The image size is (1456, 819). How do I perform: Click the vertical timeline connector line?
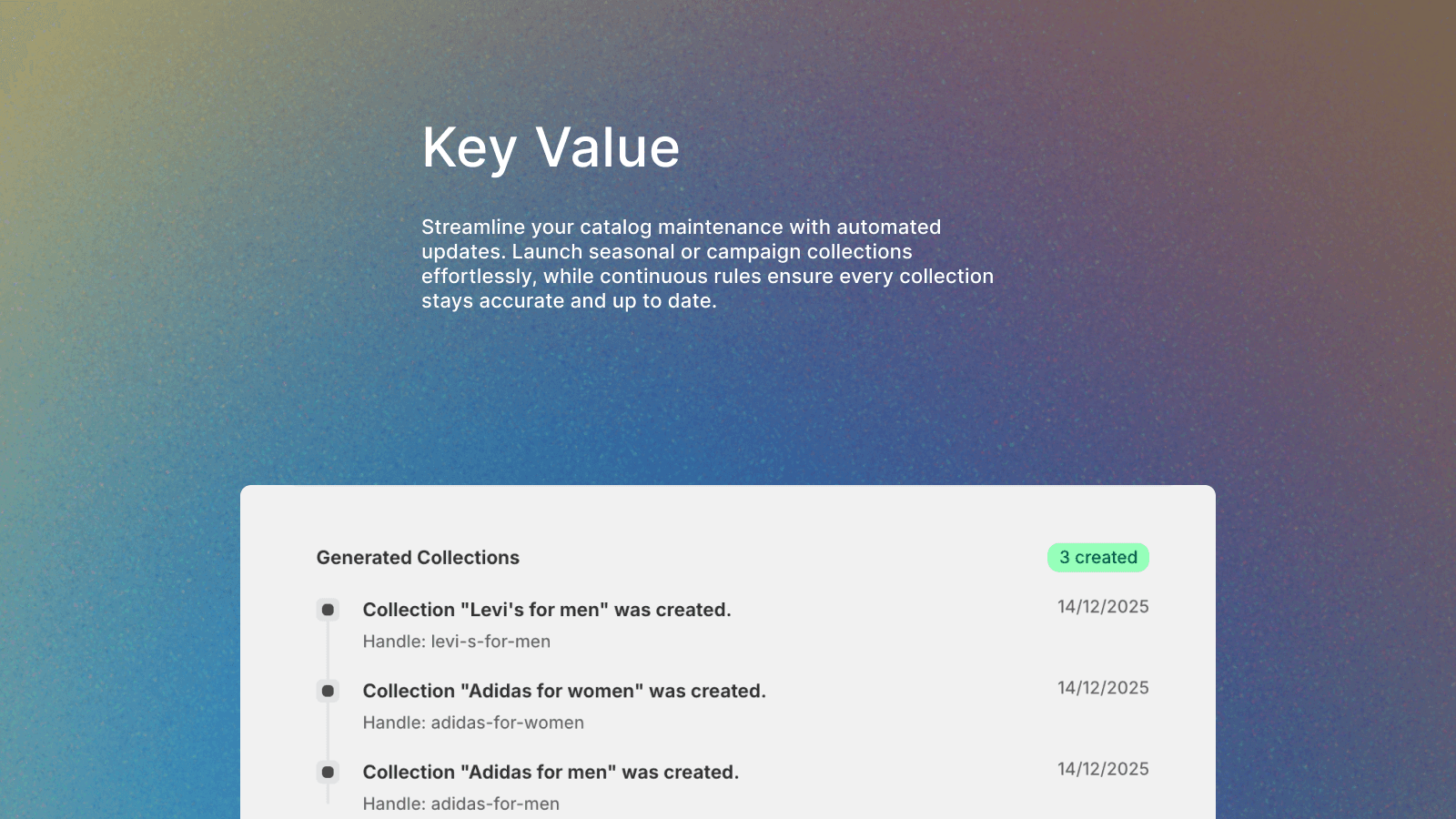pos(328,651)
